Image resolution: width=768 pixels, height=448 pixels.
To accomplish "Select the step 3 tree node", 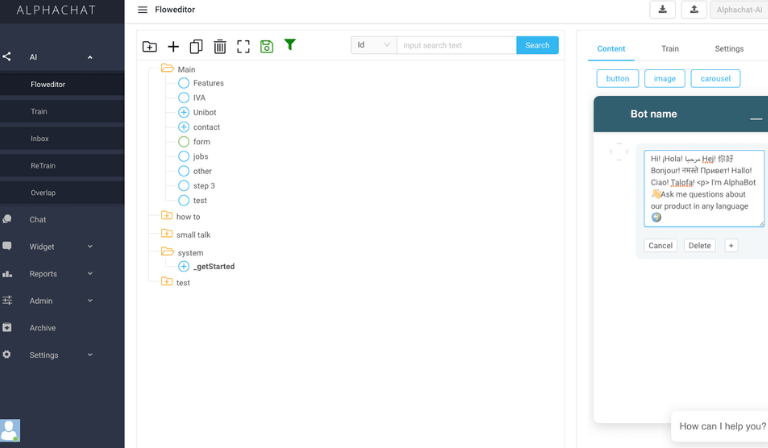I will [204, 186].
